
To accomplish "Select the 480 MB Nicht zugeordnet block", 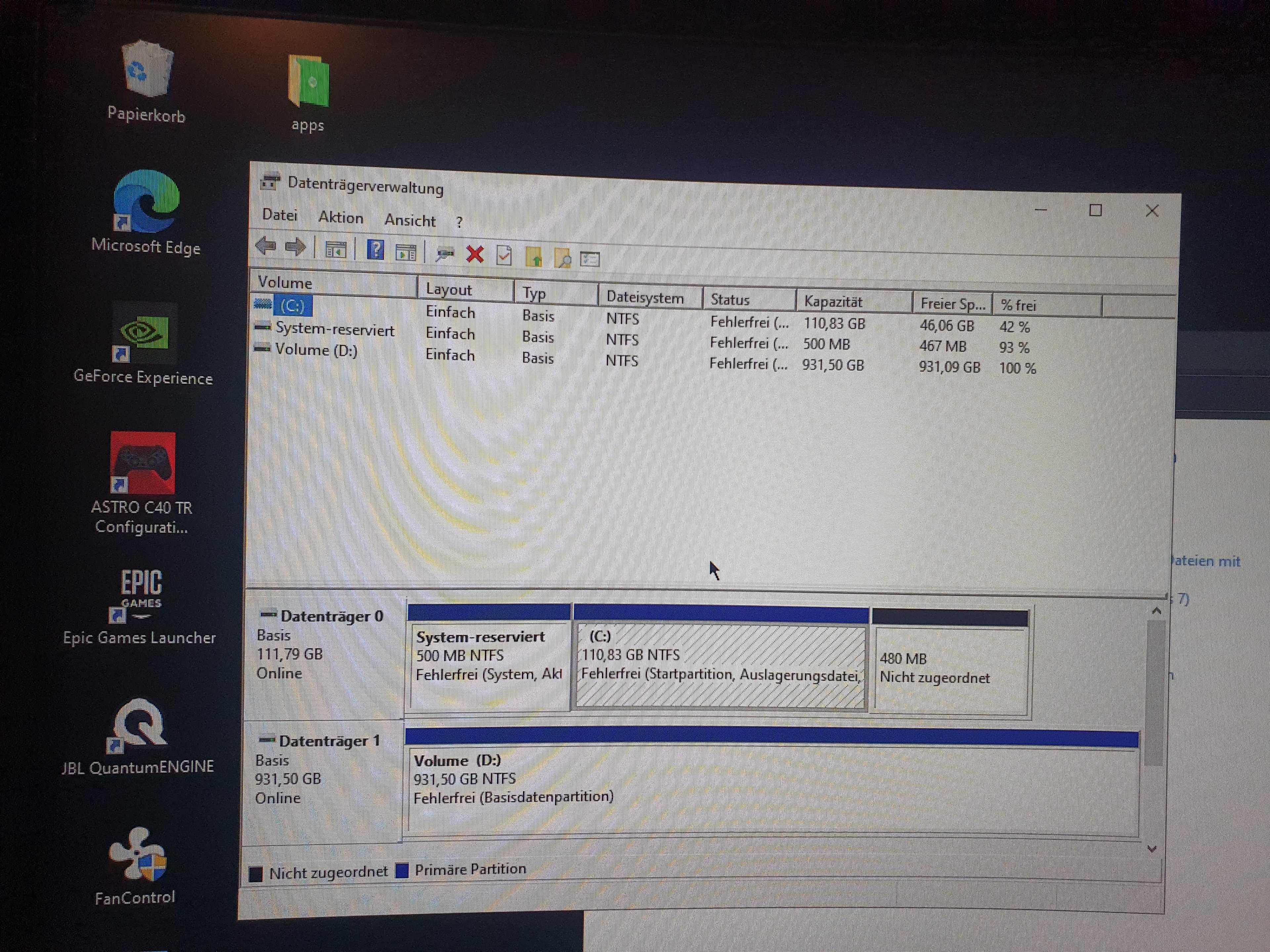I will click(x=950, y=668).
